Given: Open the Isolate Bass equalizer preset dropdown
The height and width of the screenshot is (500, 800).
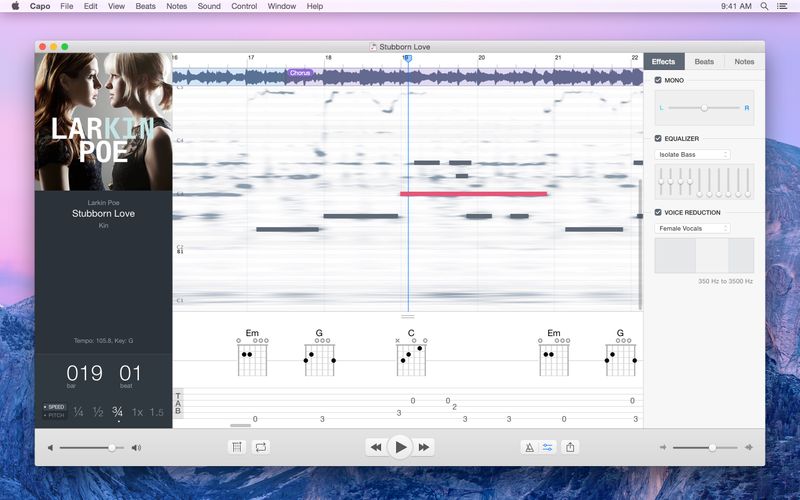Looking at the screenshot, I should (x=692, y=155).
